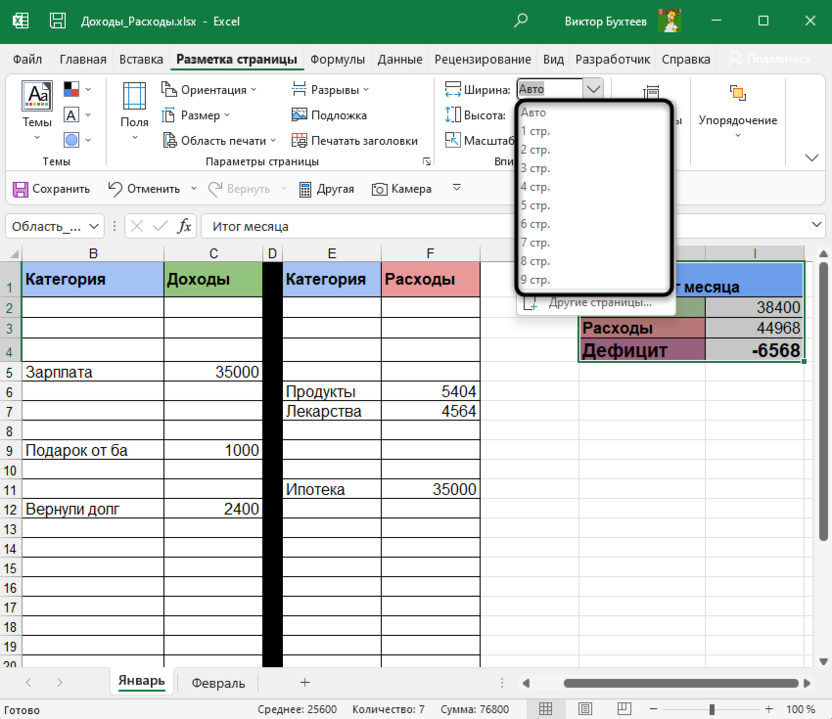Choose '5 стр.' from the width list
This screenshot has height=719, width=832.
[x=535, y=205]
